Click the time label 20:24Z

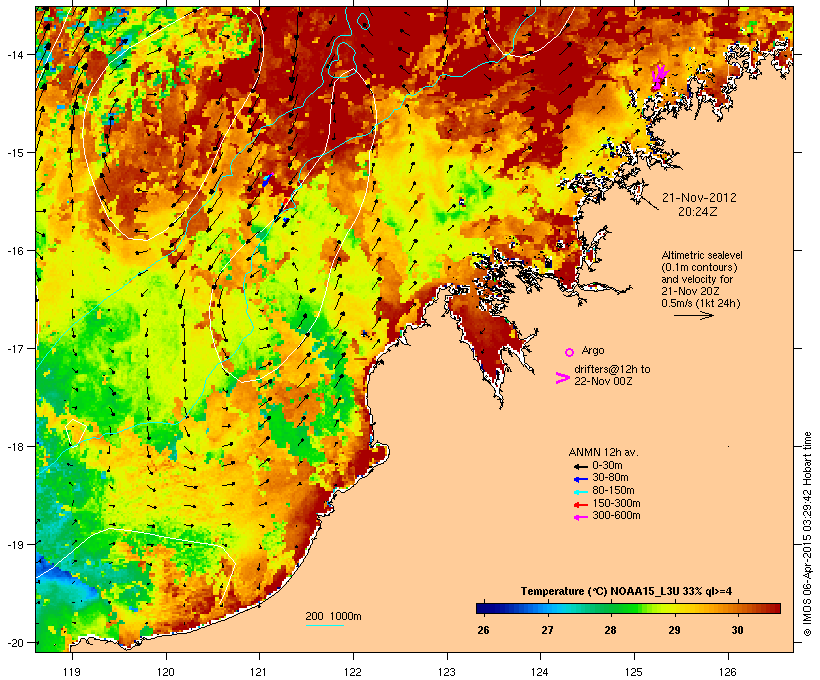[x=698, y=211]
